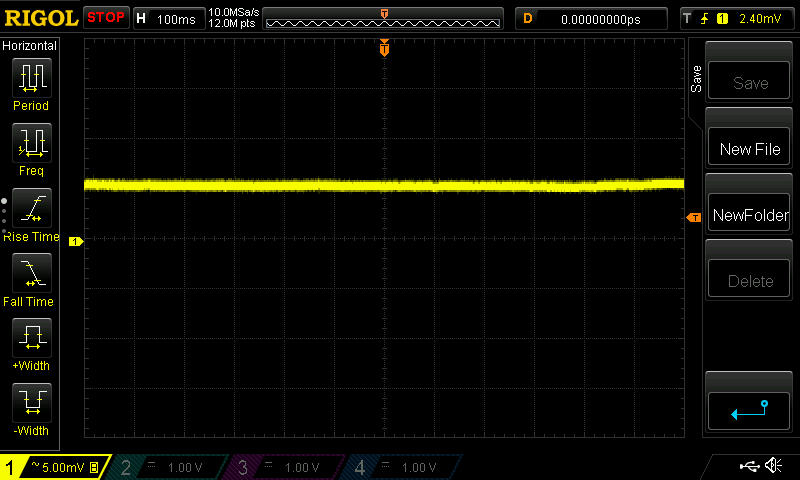The image size is (800, 480).
Task: Select the Period measurement icon
Action: click(32, 78)
